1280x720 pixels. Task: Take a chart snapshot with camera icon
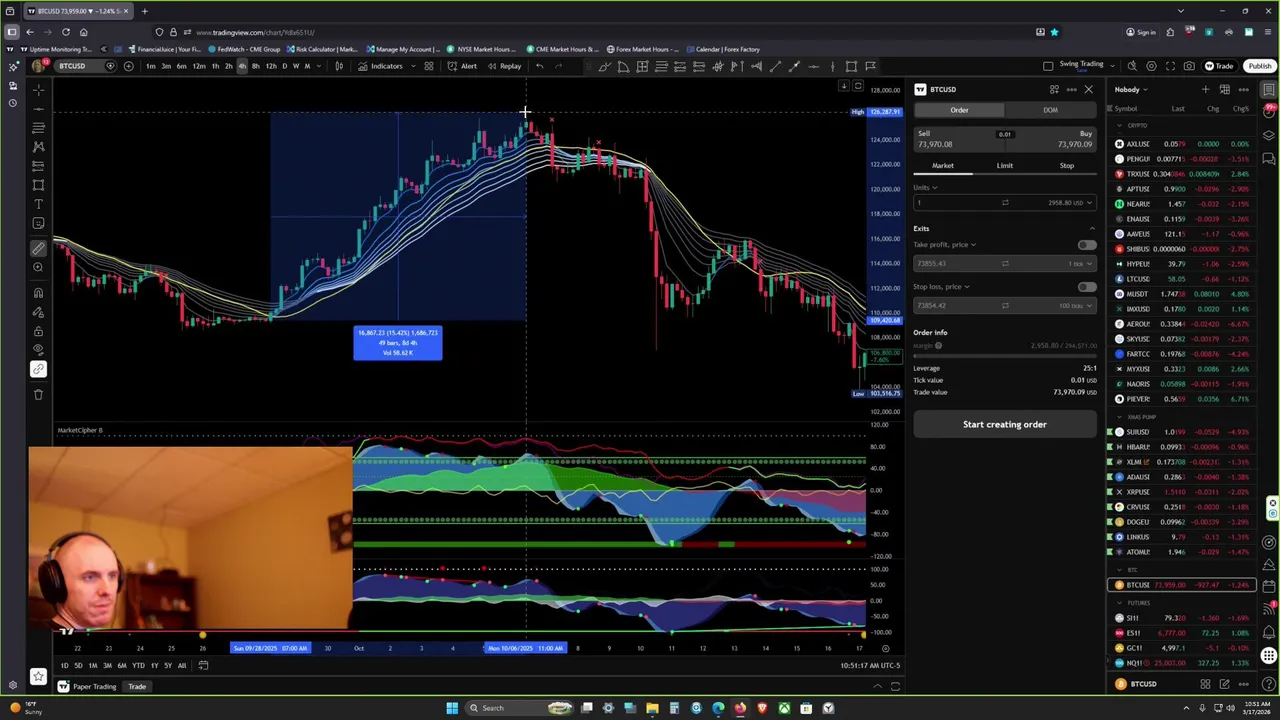[x=1189, y=66]
